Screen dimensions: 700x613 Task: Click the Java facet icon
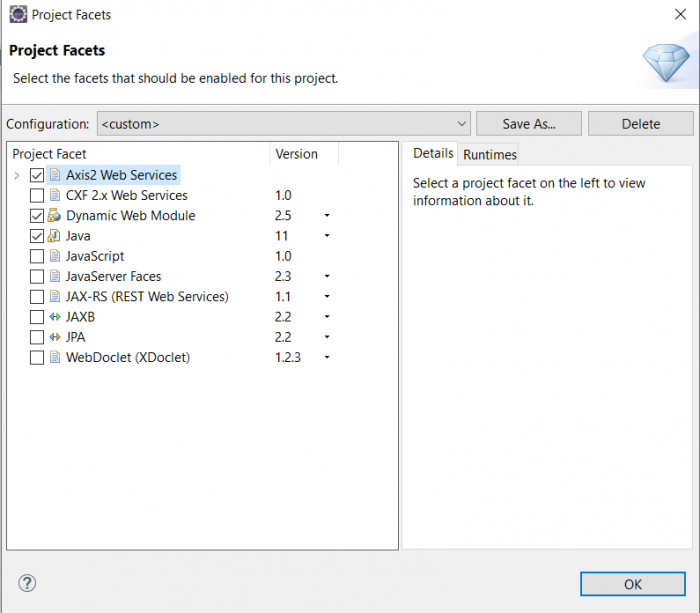tap(54, 236)
